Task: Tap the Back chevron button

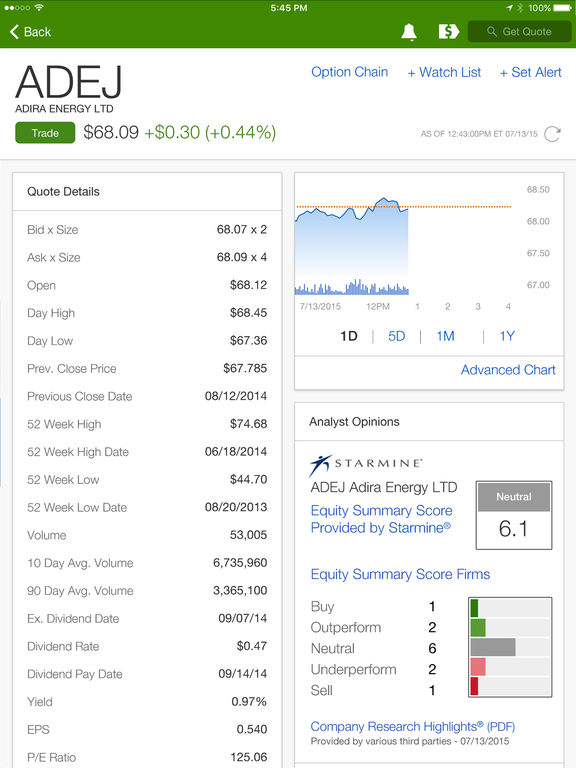Action: (x=30, y=32)
